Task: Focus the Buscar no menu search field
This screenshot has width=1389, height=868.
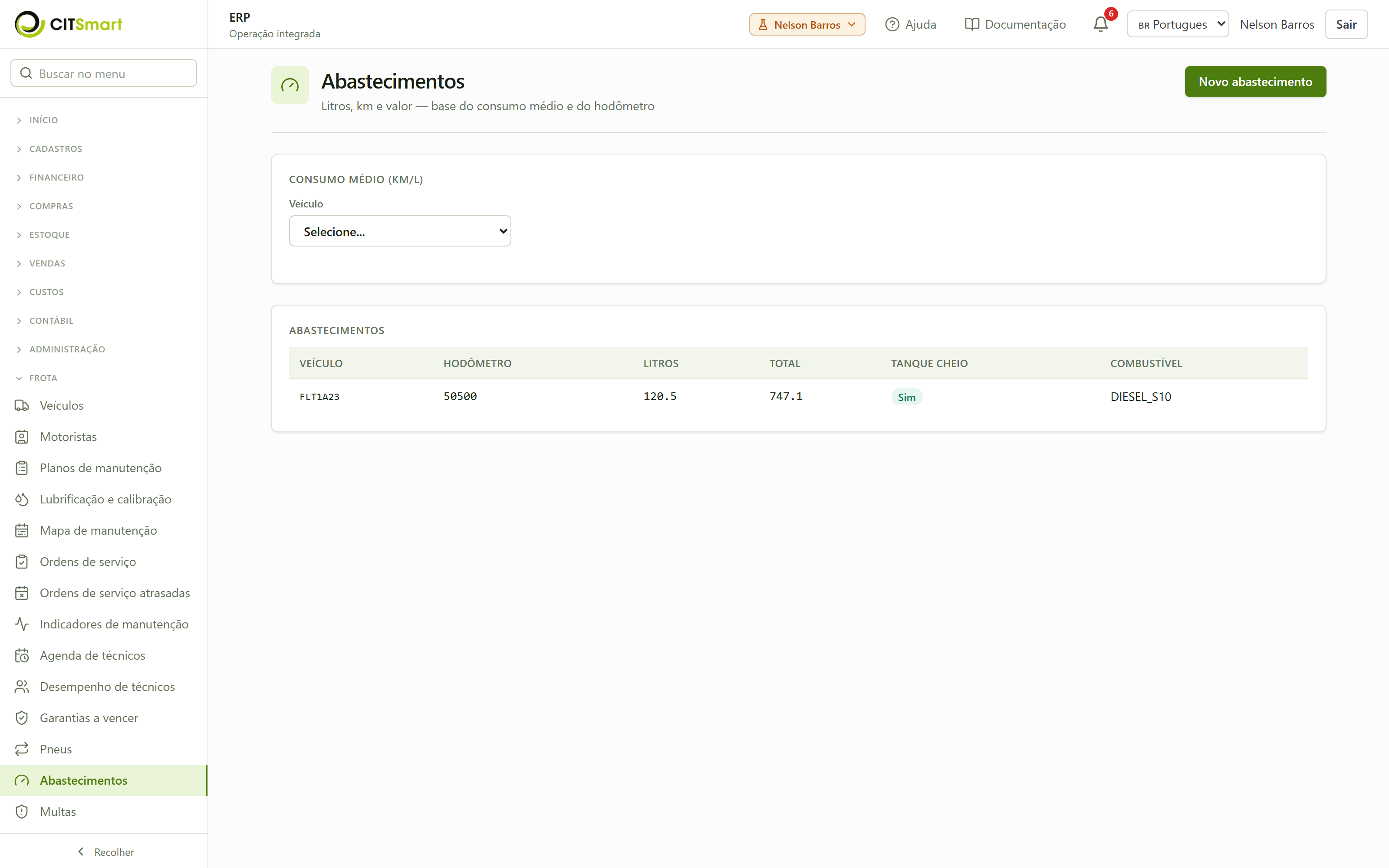Action: coord(103,73)
